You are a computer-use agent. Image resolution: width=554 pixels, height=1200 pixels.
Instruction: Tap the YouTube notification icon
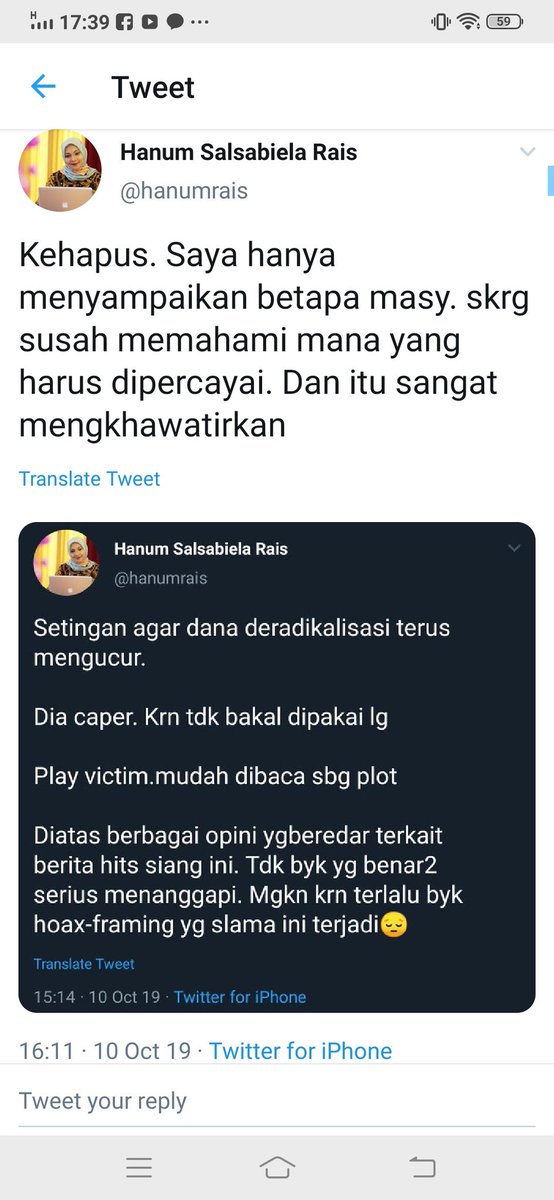click(x=149, y=21)
